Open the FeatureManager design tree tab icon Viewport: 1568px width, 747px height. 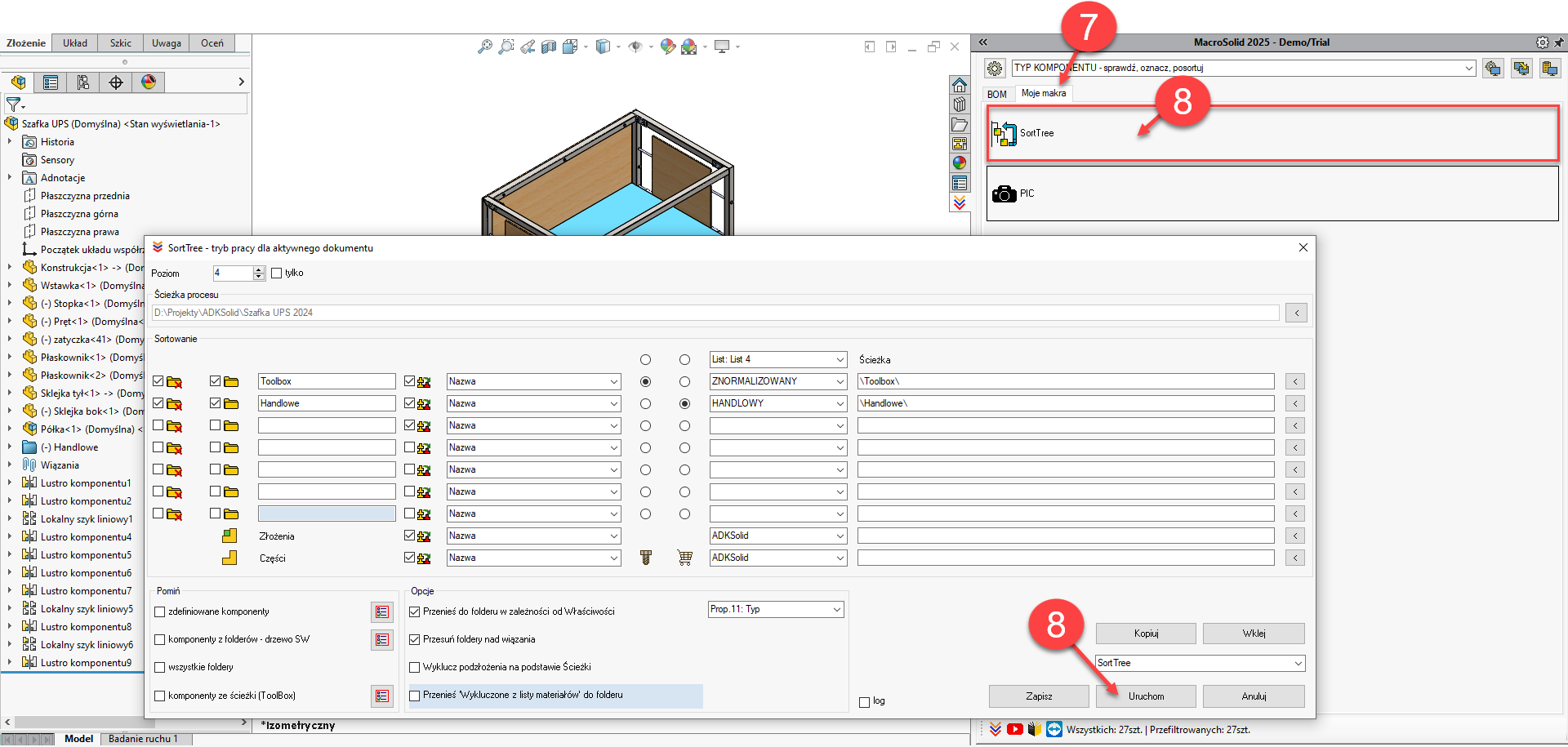click(x=18, y=82)
